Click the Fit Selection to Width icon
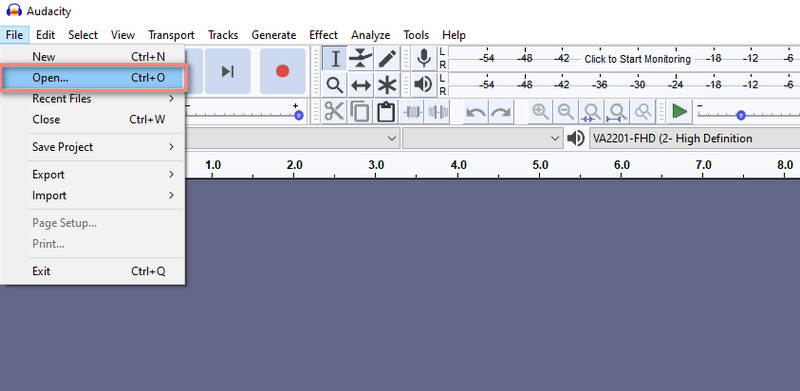 coord(592,111)
